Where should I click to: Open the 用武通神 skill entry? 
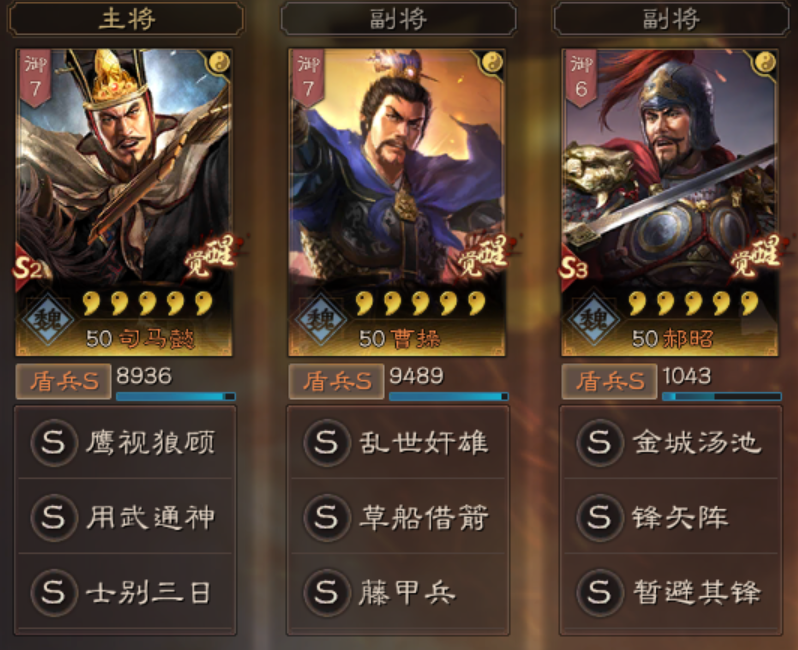click(125, 517)
